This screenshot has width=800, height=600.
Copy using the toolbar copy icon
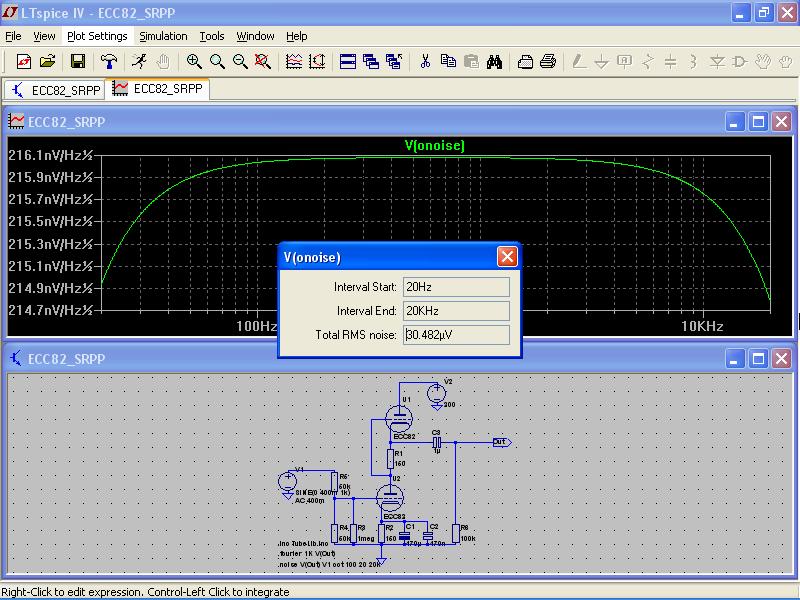[448, 62]
